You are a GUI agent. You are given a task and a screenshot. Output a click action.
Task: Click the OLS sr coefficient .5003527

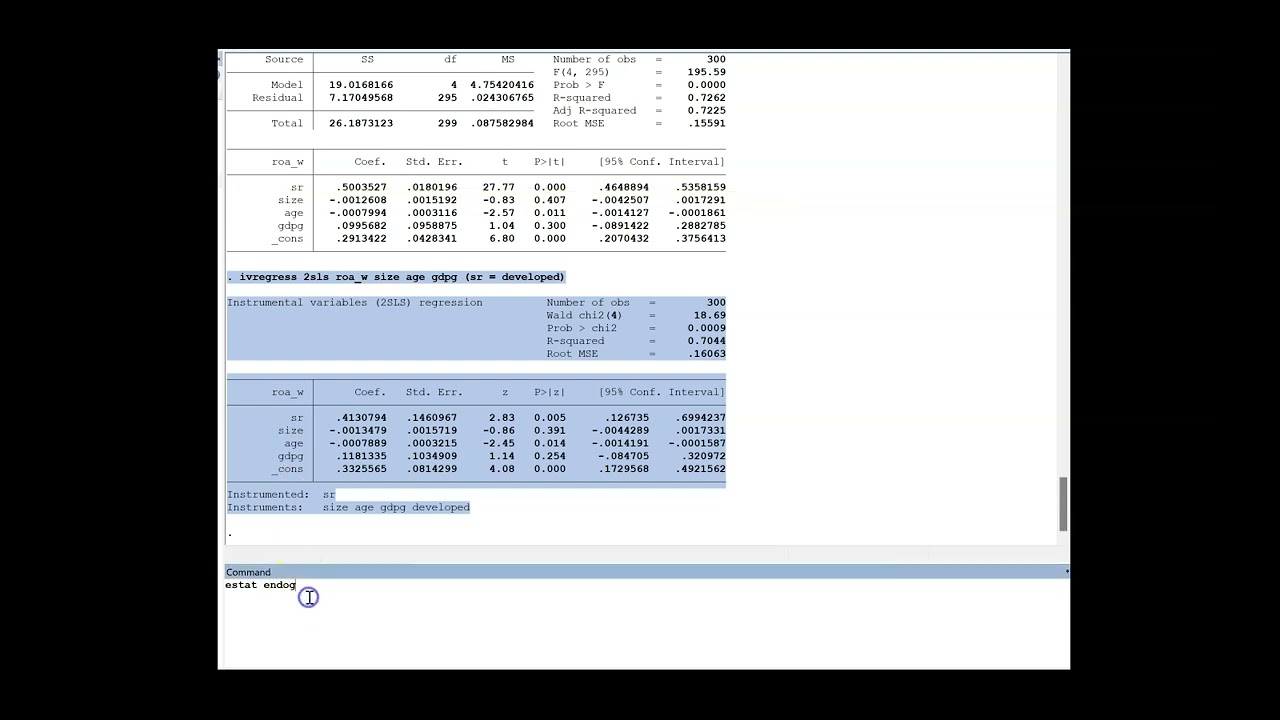[x=361, y=187]
